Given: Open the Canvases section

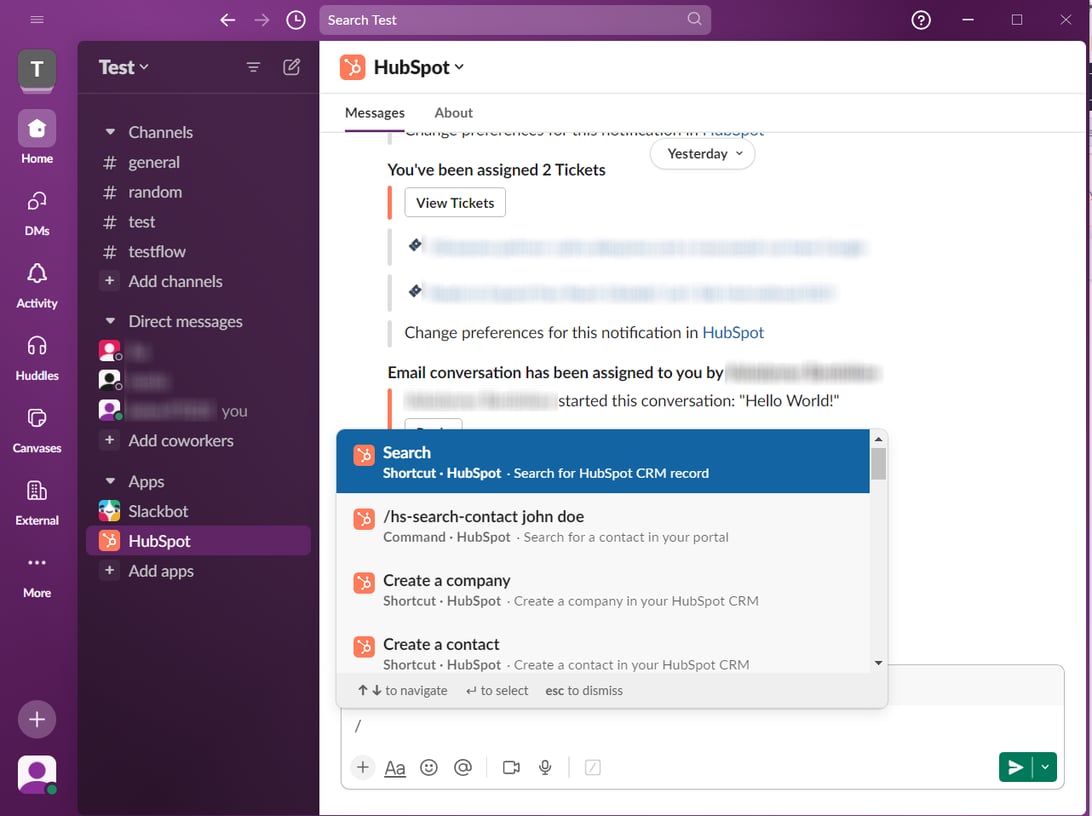Looking at the screenshot, I should (36, 427).
